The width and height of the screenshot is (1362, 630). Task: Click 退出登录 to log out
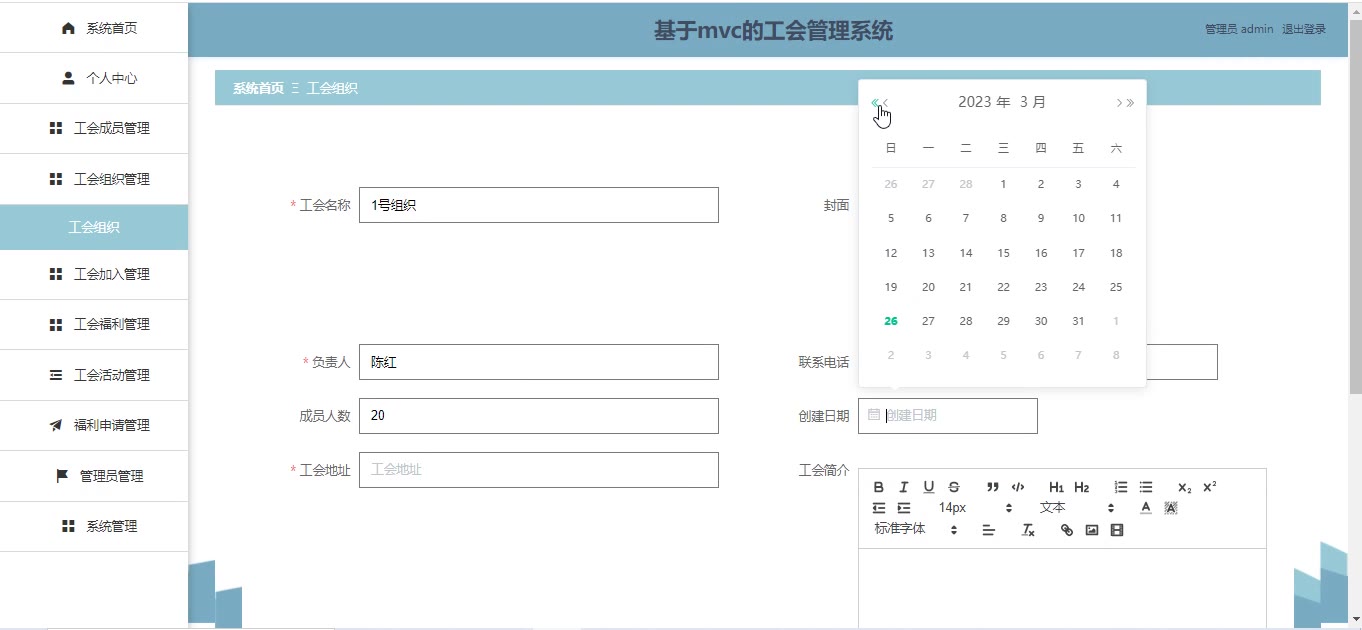(1304, 29)
